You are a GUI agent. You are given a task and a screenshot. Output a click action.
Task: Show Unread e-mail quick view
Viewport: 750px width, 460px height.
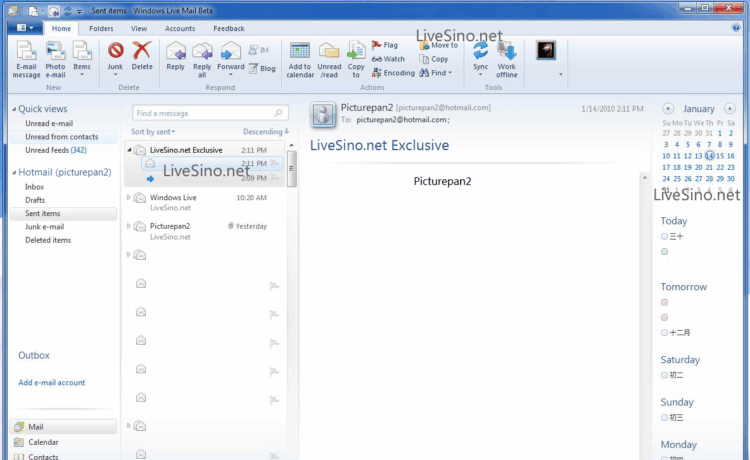click(x=49, y=123)
